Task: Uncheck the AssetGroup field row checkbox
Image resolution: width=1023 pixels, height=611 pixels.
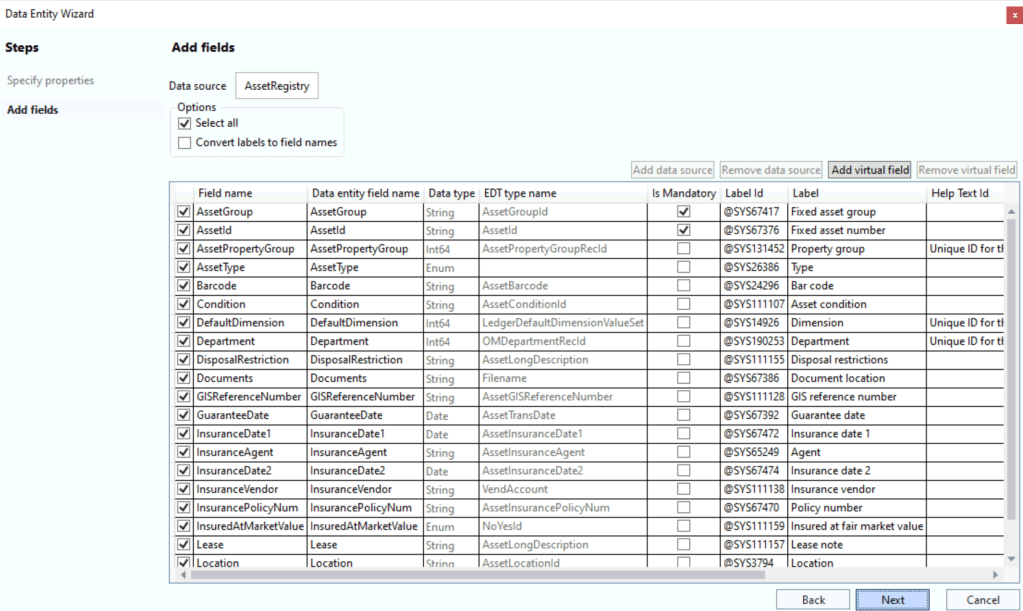Action: 183,212
